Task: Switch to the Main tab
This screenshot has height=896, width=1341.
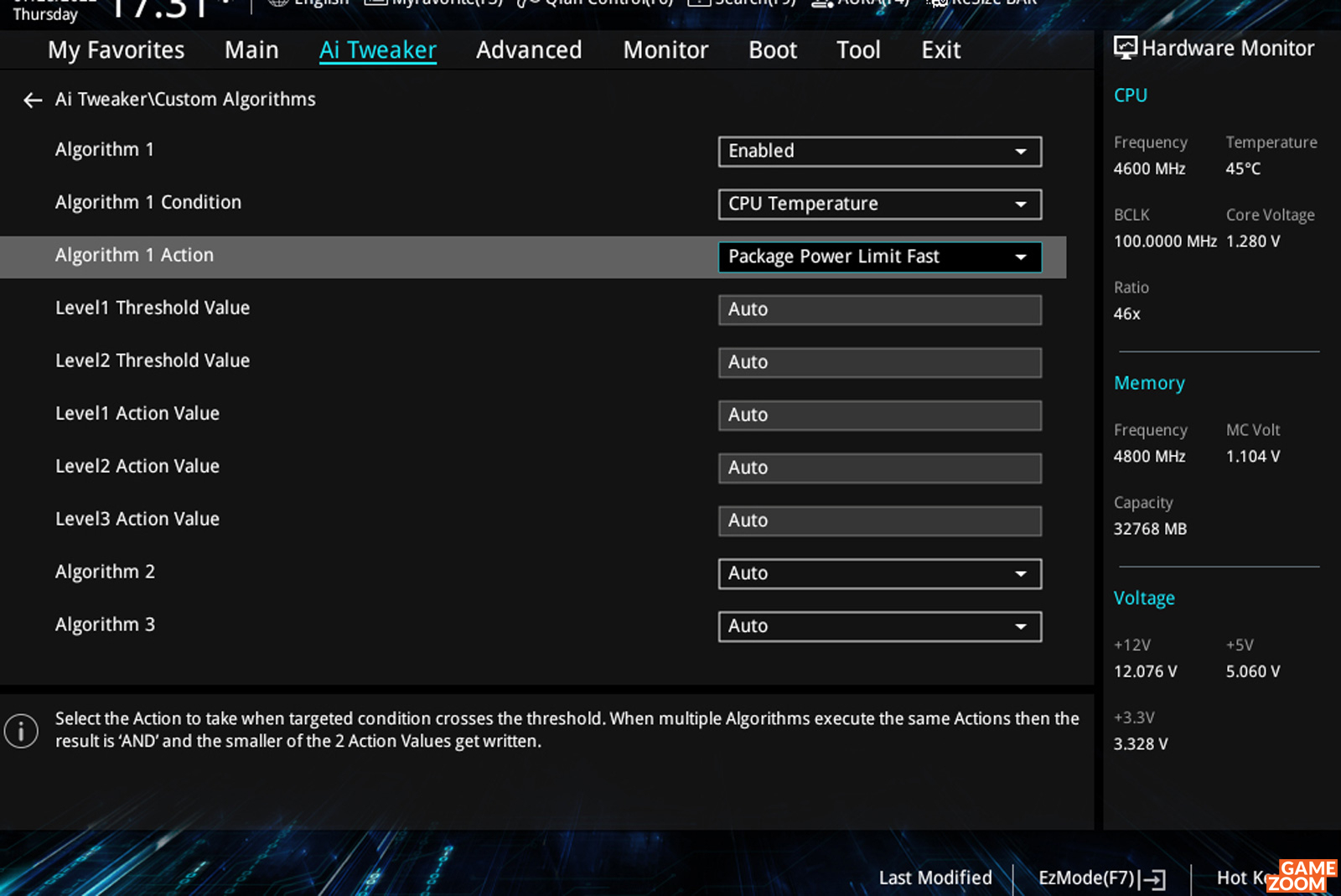Action: 251,50
